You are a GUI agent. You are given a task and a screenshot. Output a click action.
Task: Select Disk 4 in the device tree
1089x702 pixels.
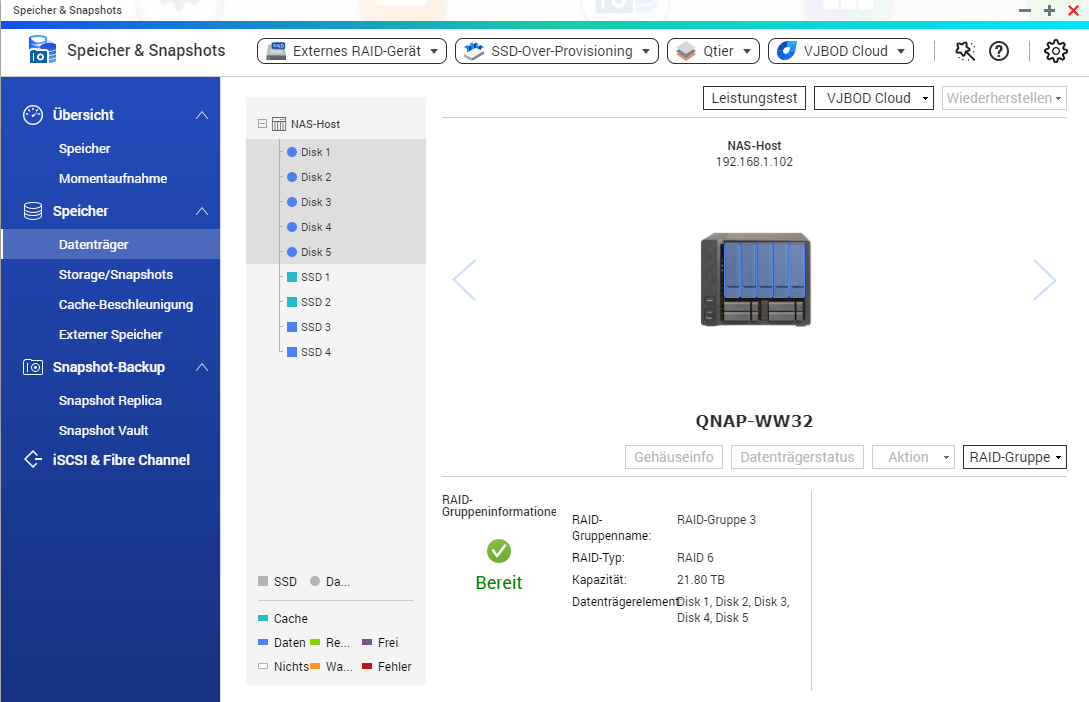pos(316,227)
